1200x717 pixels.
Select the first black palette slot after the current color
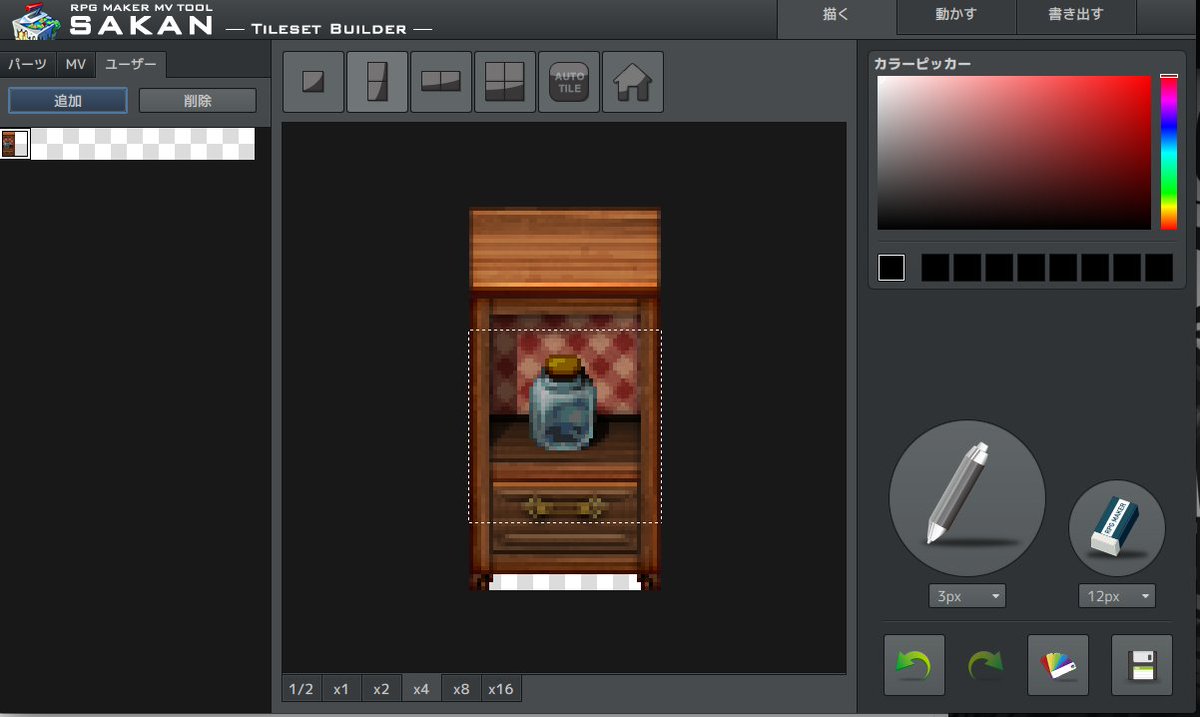click(x=934, y=268)
